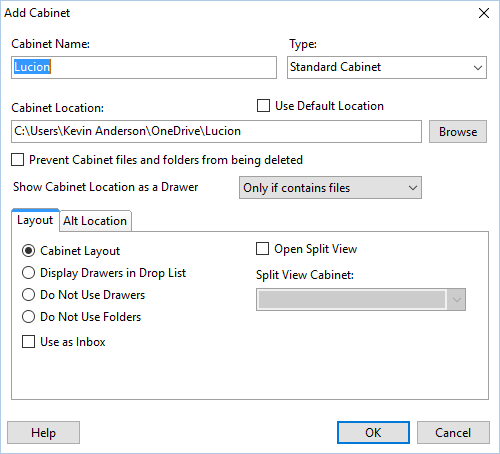This screenshot has height=454, width=500.
Task: Check Prevent Cabinet files from being deleted
Action: [x=17, y=160]
